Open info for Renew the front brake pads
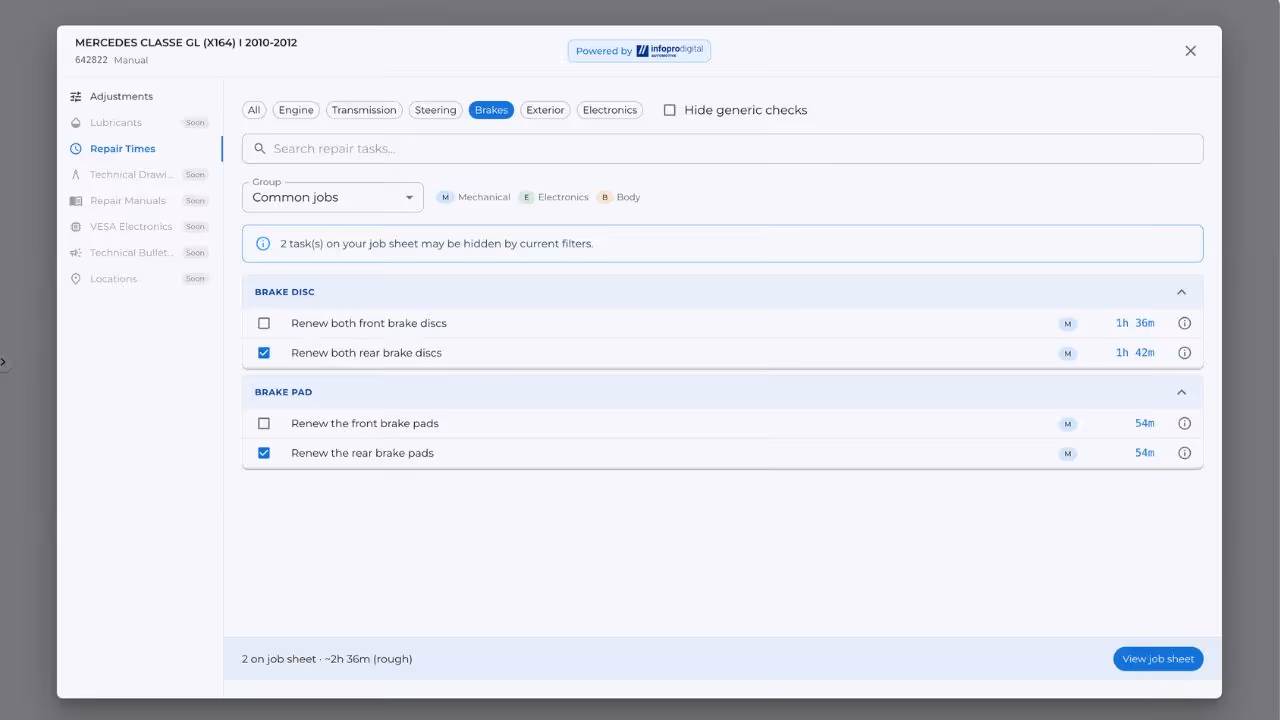 (1184, 423)
